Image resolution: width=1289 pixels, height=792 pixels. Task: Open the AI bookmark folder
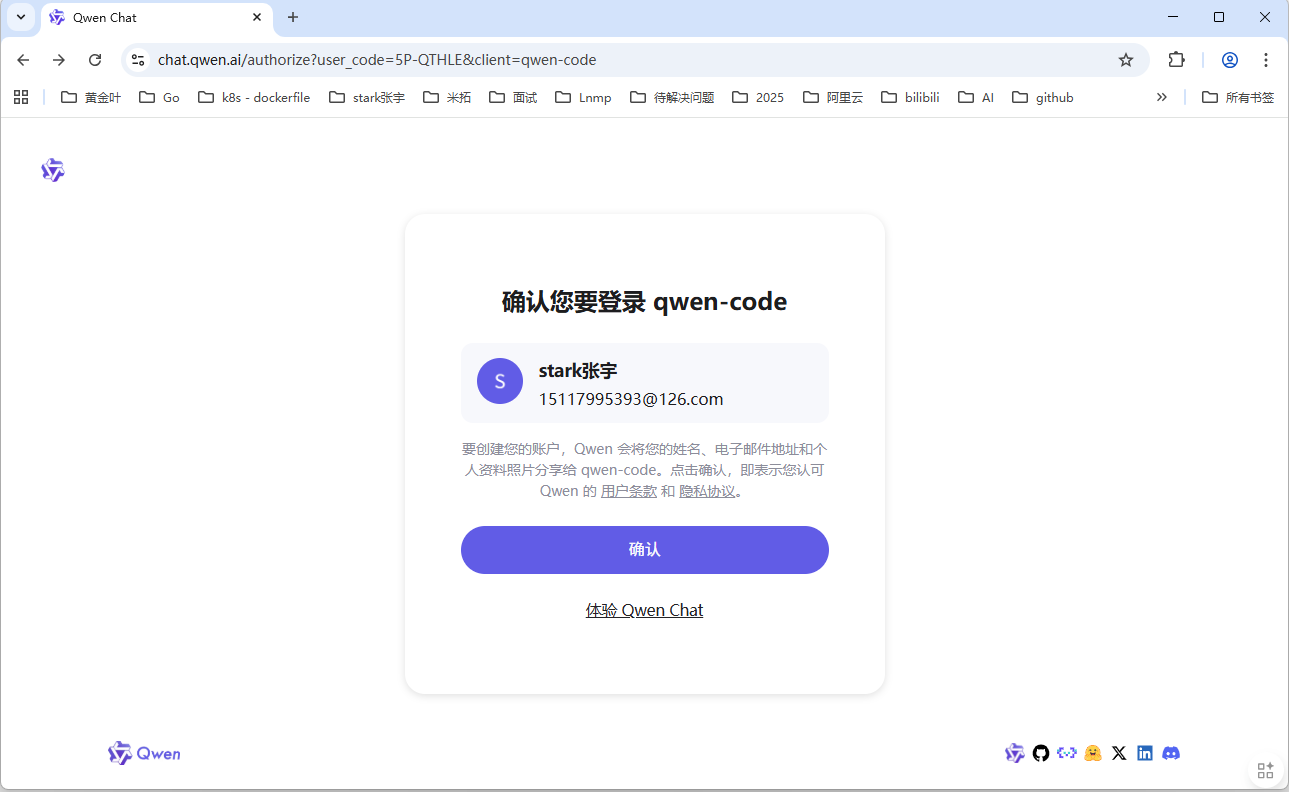(976, 97)
